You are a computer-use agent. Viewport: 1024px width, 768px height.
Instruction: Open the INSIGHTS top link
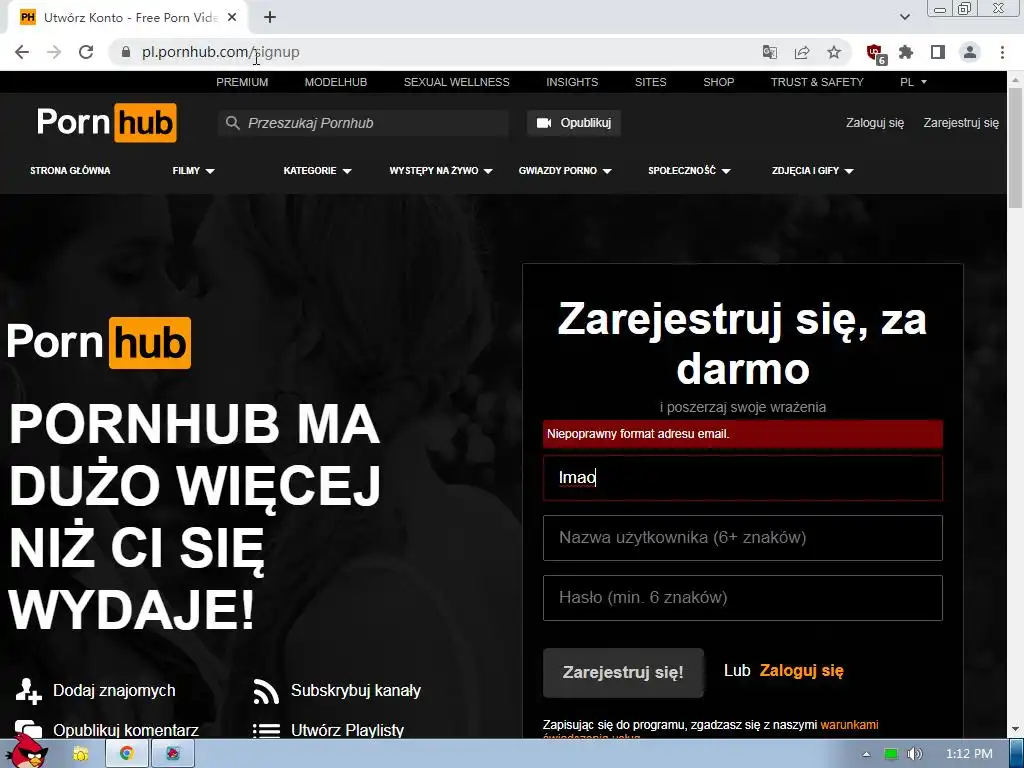[x=572, y=82]
